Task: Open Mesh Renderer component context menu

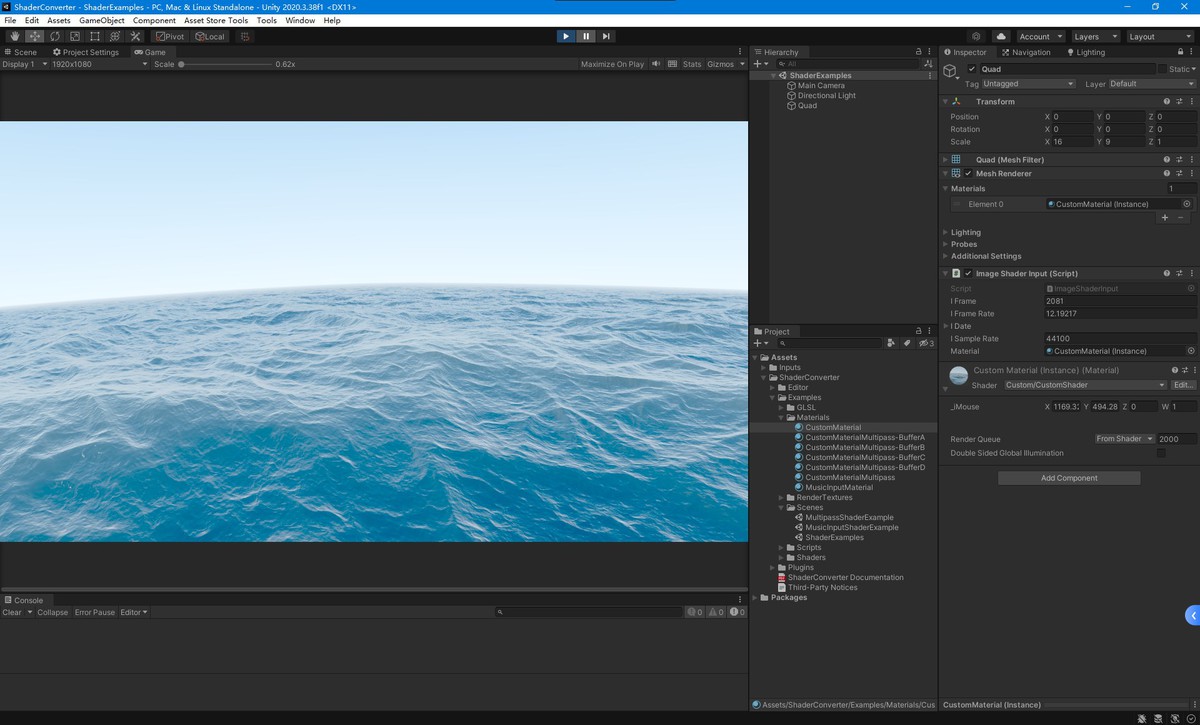Action: 1191,173
